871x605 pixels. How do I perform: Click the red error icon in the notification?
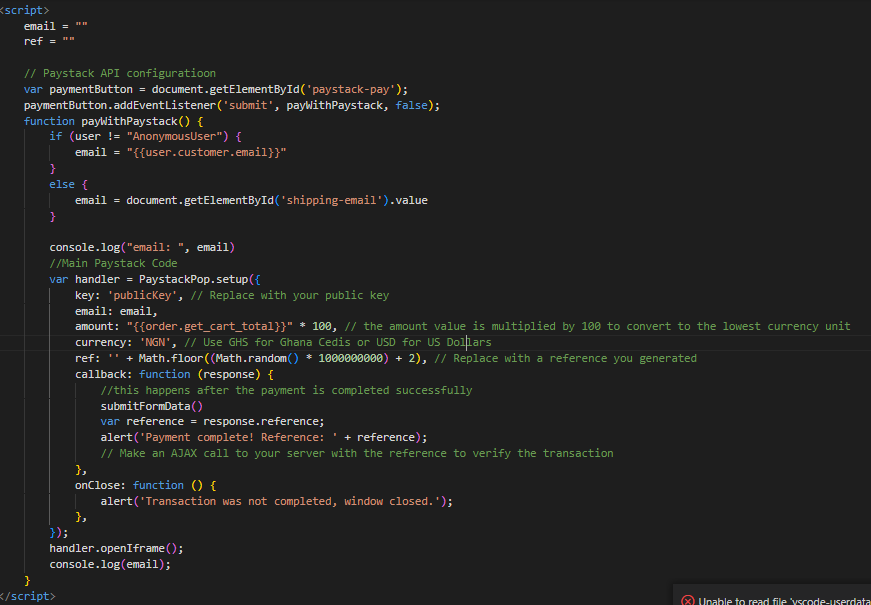click(x=688, y=601)
